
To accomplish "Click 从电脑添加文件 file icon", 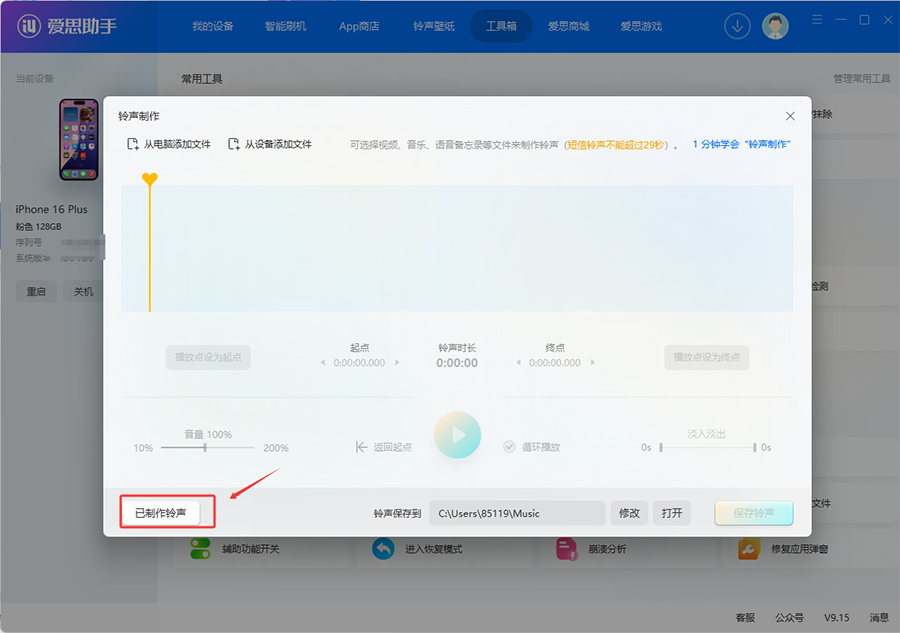I will point(133,144).
